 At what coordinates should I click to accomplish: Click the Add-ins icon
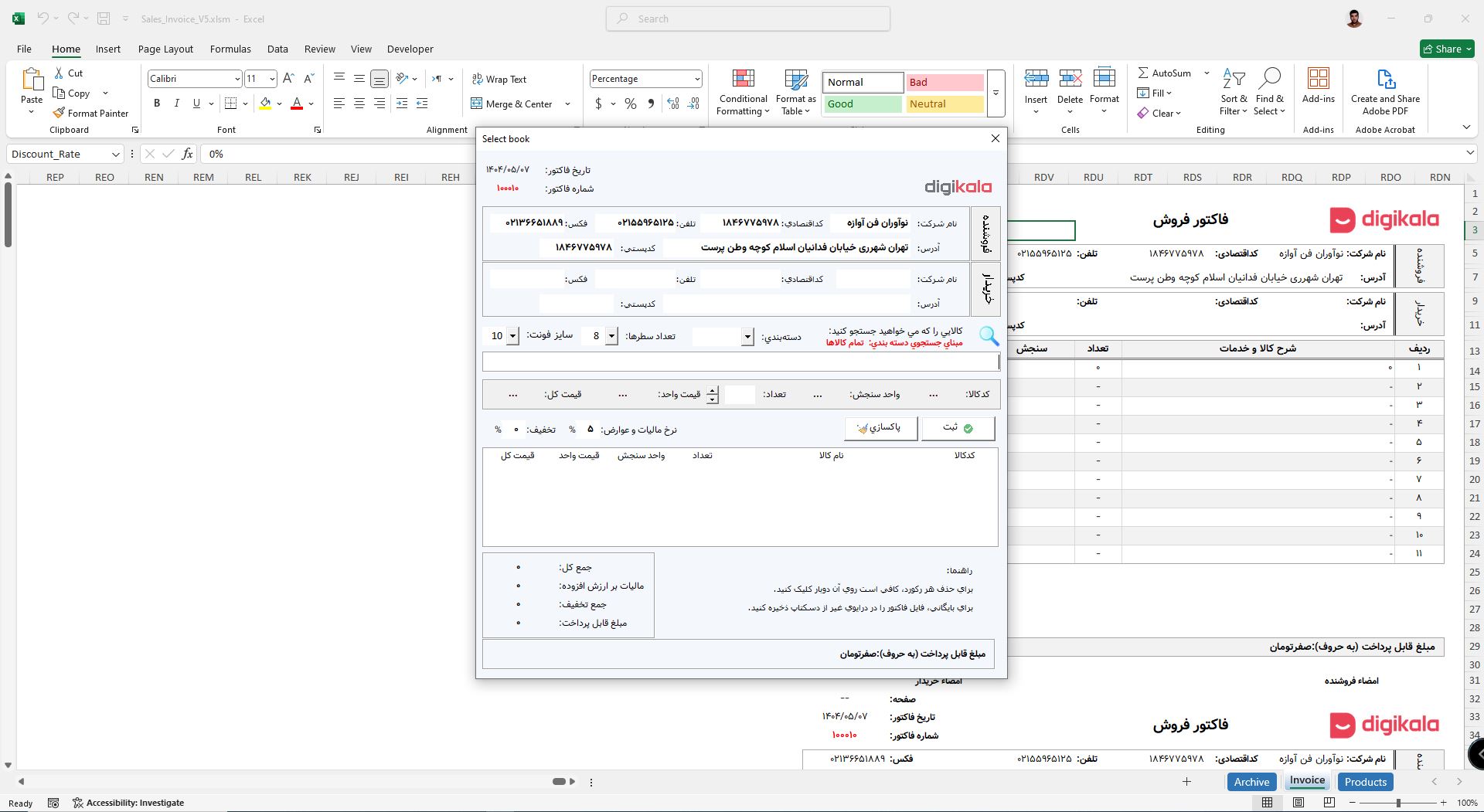(x=1318, y=79)
